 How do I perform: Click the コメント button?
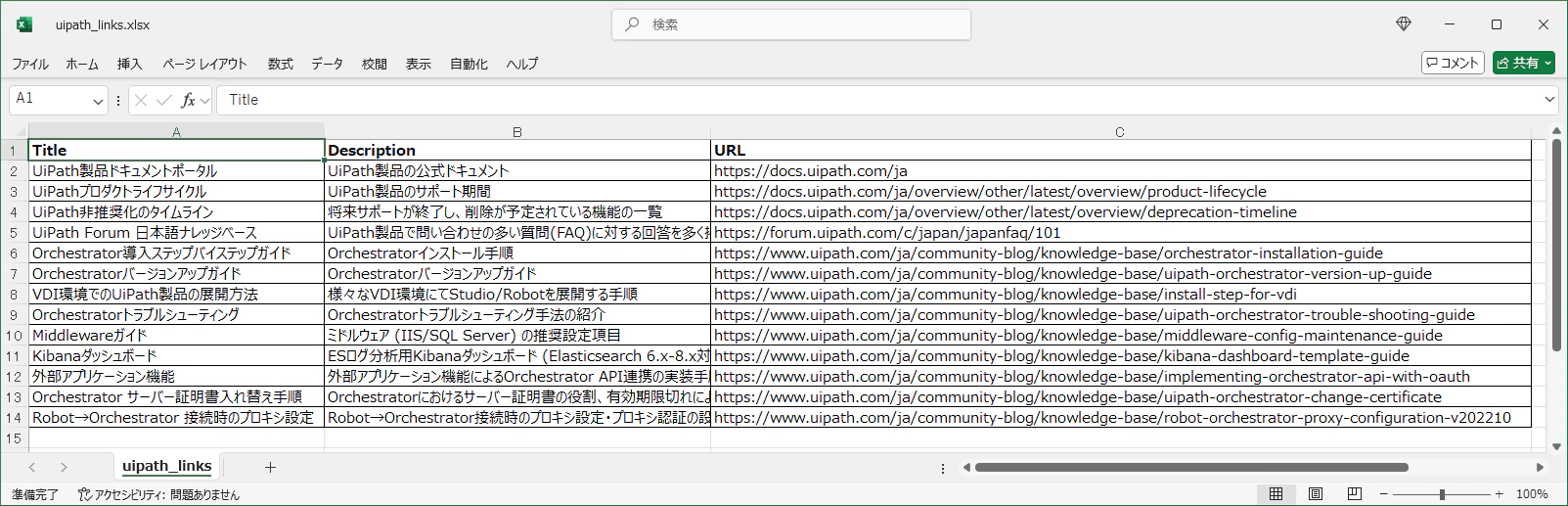[1453, 63]
